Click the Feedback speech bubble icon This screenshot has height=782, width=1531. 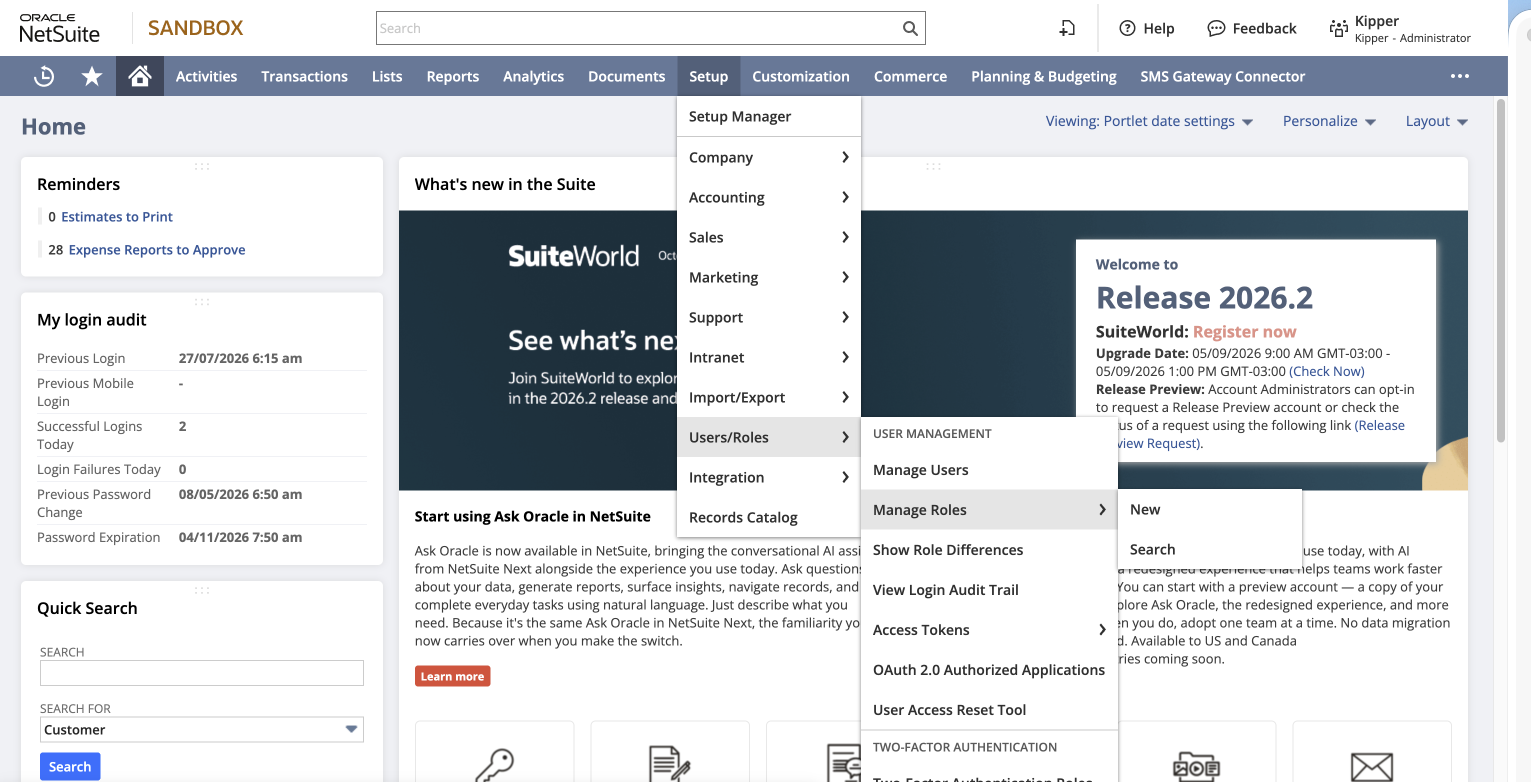pyautogui.click(x=1216, y=28)
